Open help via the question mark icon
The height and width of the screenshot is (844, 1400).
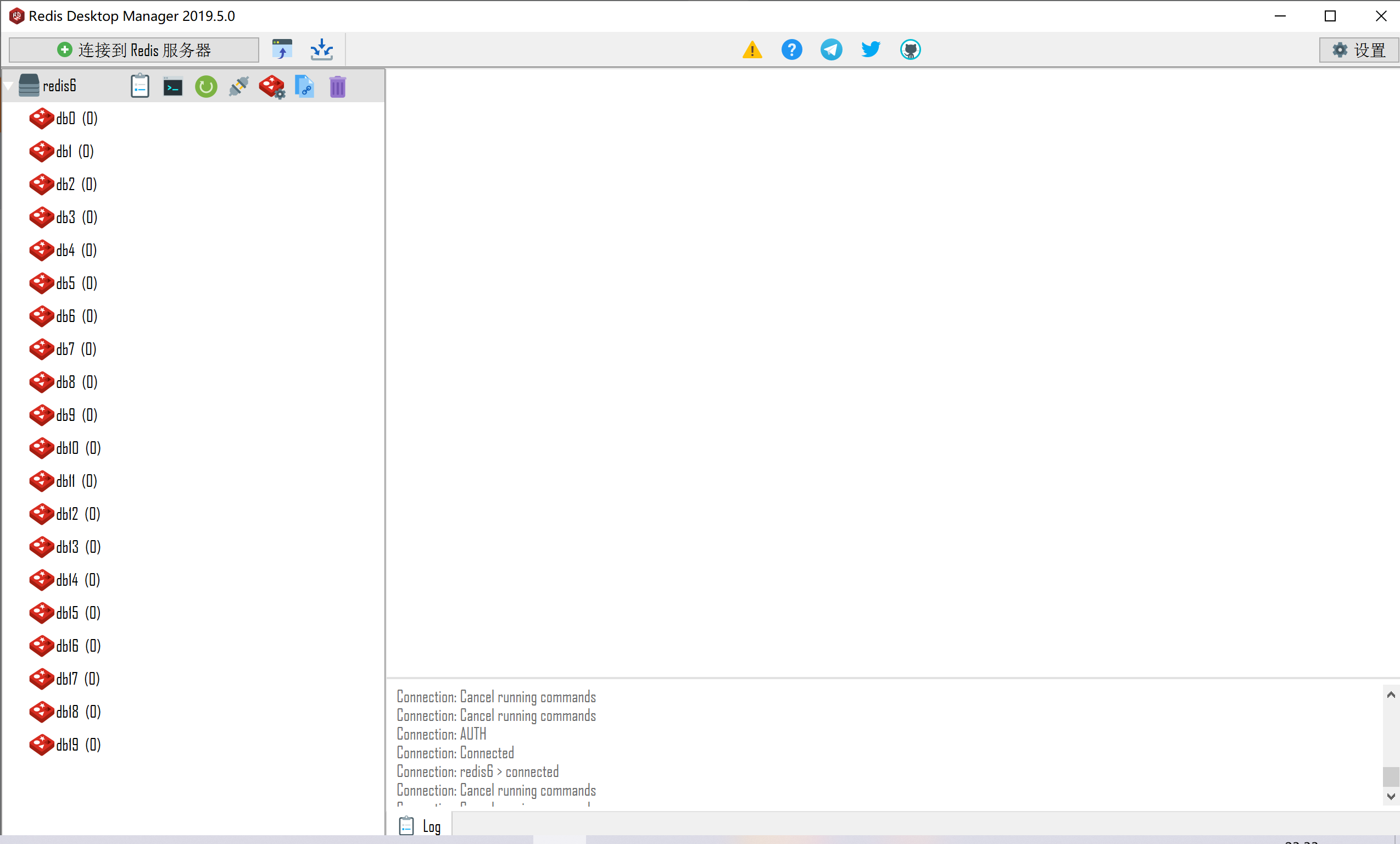coord(791,49)
